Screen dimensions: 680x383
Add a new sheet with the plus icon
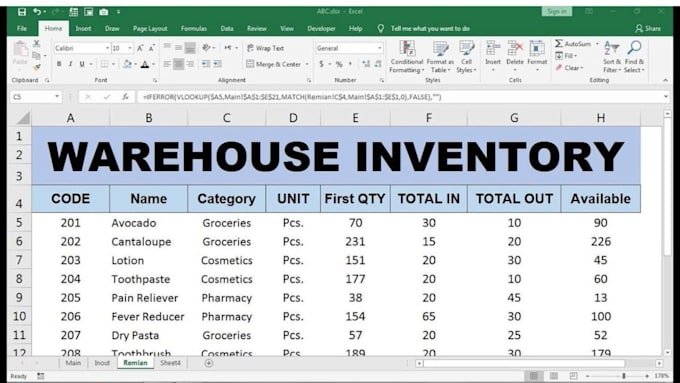209,363
